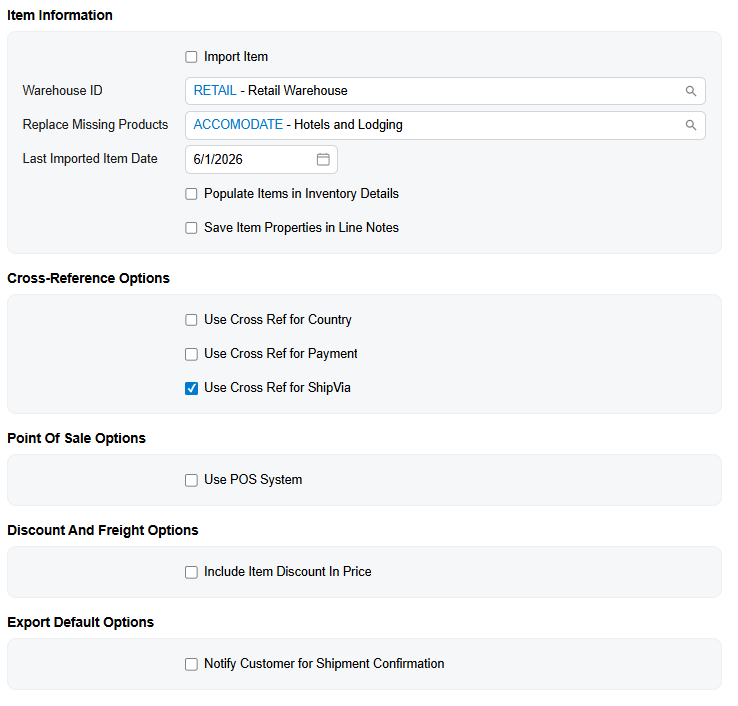
Task: Enable Use Cross Ref for Payment
Action: click(191, 354)
